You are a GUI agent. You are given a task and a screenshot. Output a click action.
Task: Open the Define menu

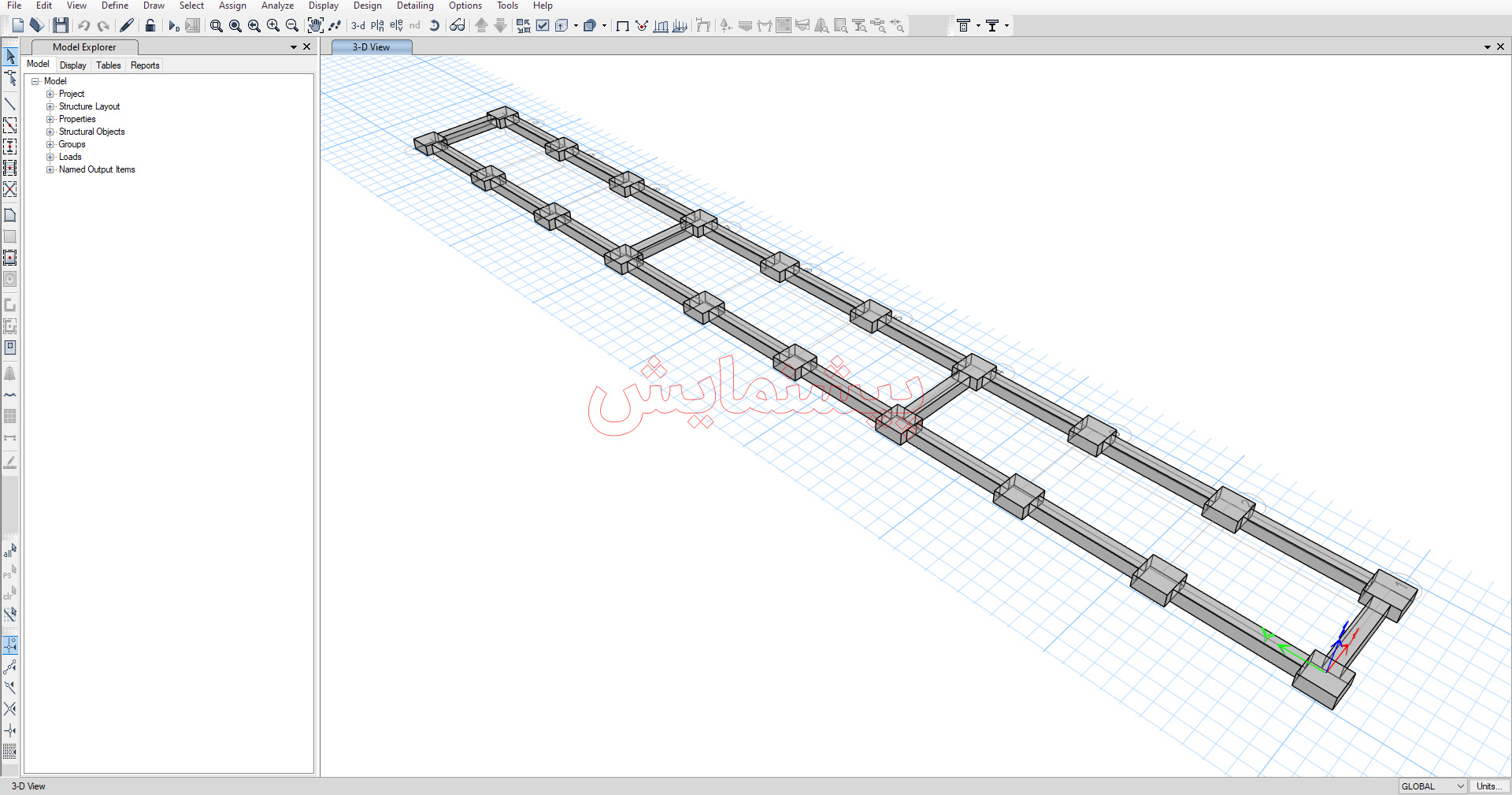[115, 6]
